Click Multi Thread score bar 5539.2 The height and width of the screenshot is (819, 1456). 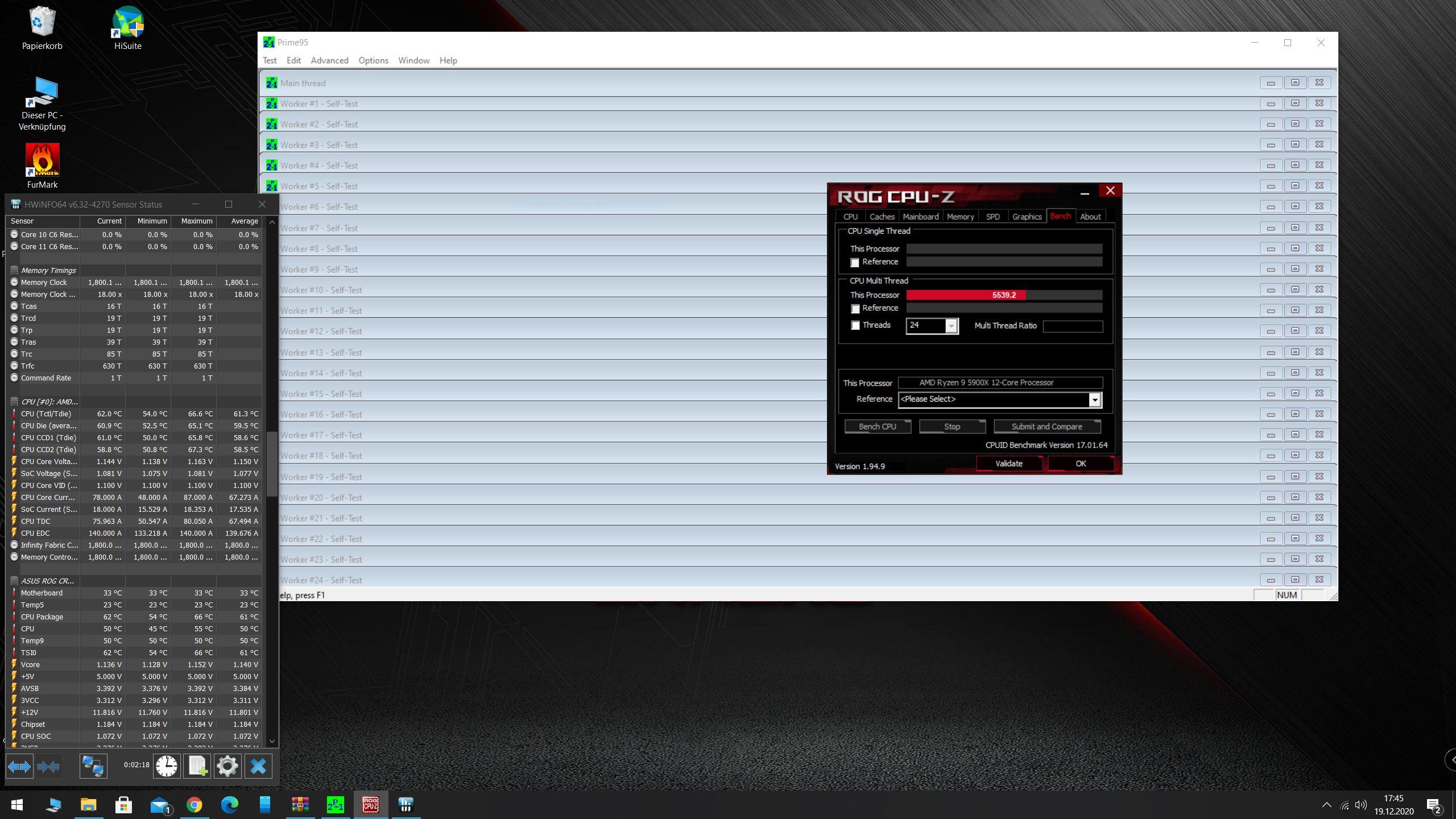(x=1004, y=295)
